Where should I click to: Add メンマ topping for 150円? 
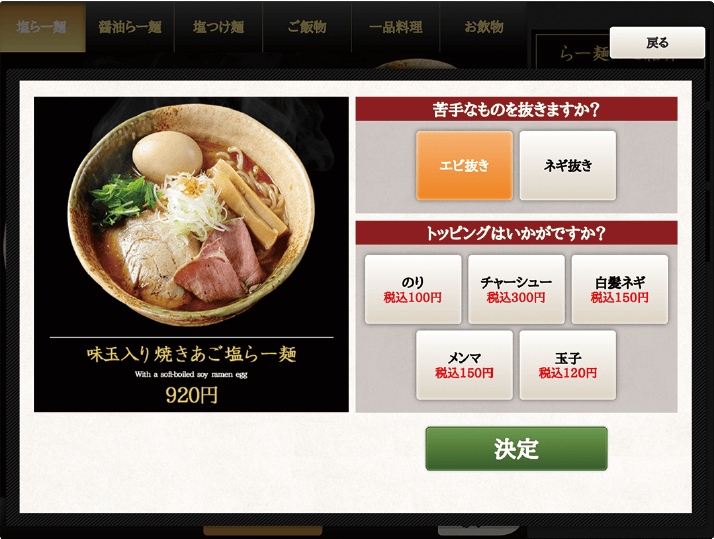(x=464, y=365)
